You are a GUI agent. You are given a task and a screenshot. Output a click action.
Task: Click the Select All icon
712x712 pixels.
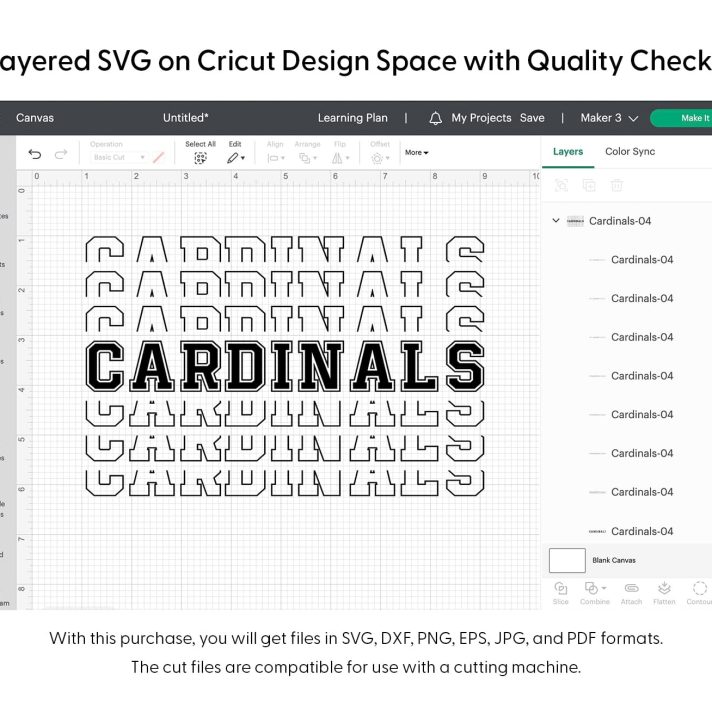click(x=200, y=158)
